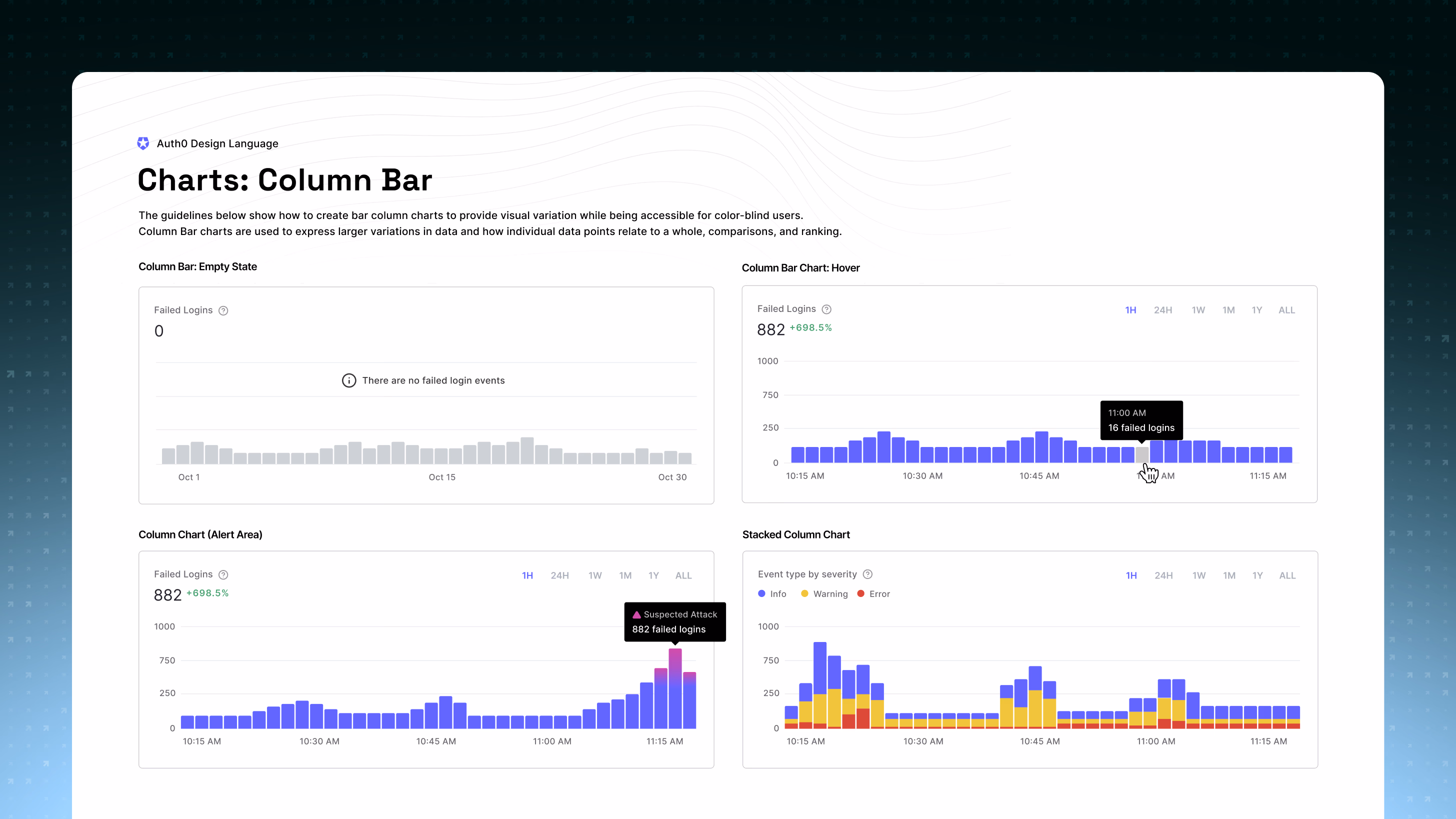Choose 1M in Alert Area chart
The height and width of the screenshot is (819, 1456).
pos(625,575)
